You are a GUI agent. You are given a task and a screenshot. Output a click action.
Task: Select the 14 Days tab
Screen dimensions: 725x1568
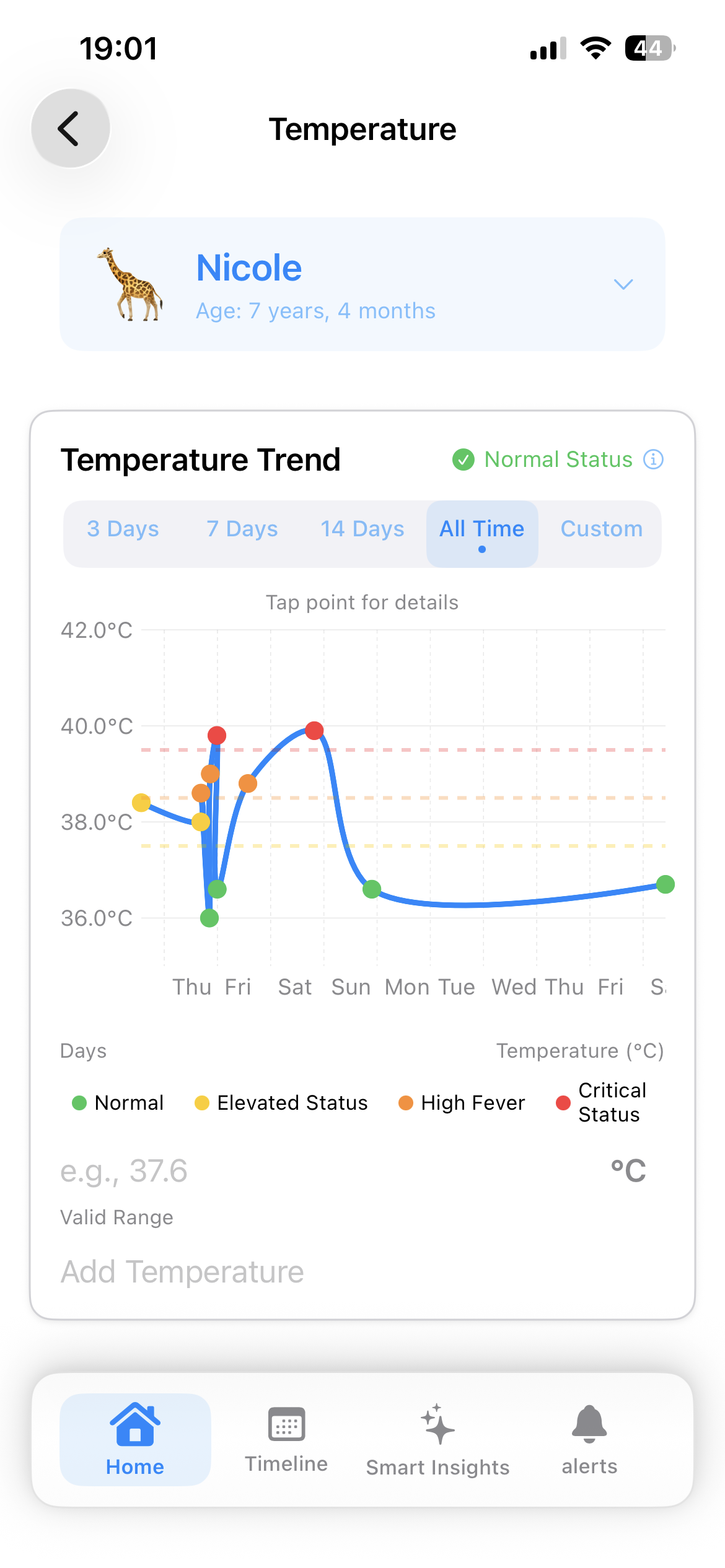point(362,529)
